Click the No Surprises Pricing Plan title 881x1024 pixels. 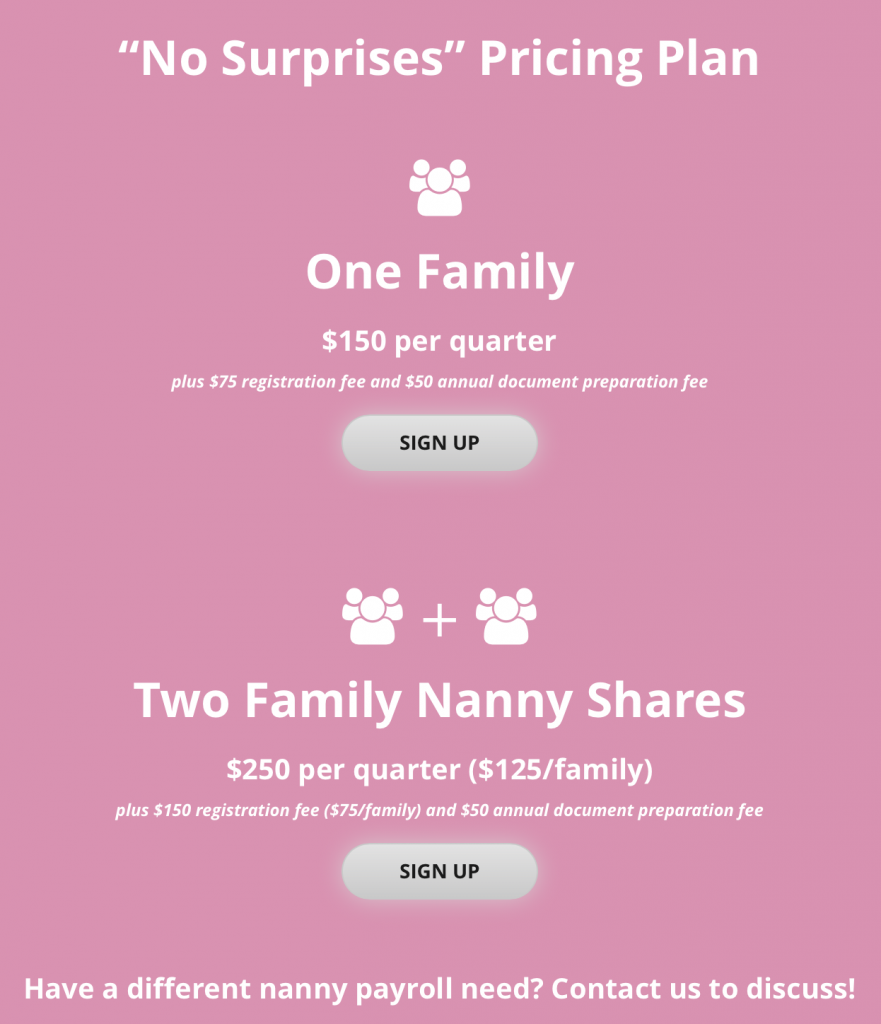pos(440,57)
